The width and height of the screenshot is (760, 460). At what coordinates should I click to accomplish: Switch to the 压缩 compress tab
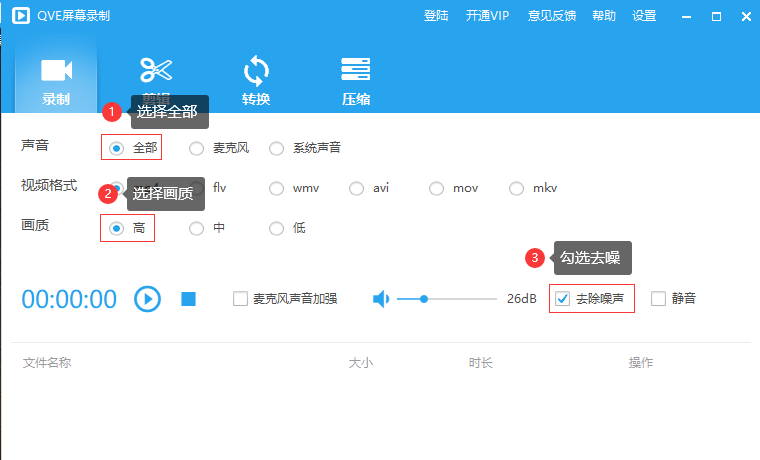click(356, 80)
